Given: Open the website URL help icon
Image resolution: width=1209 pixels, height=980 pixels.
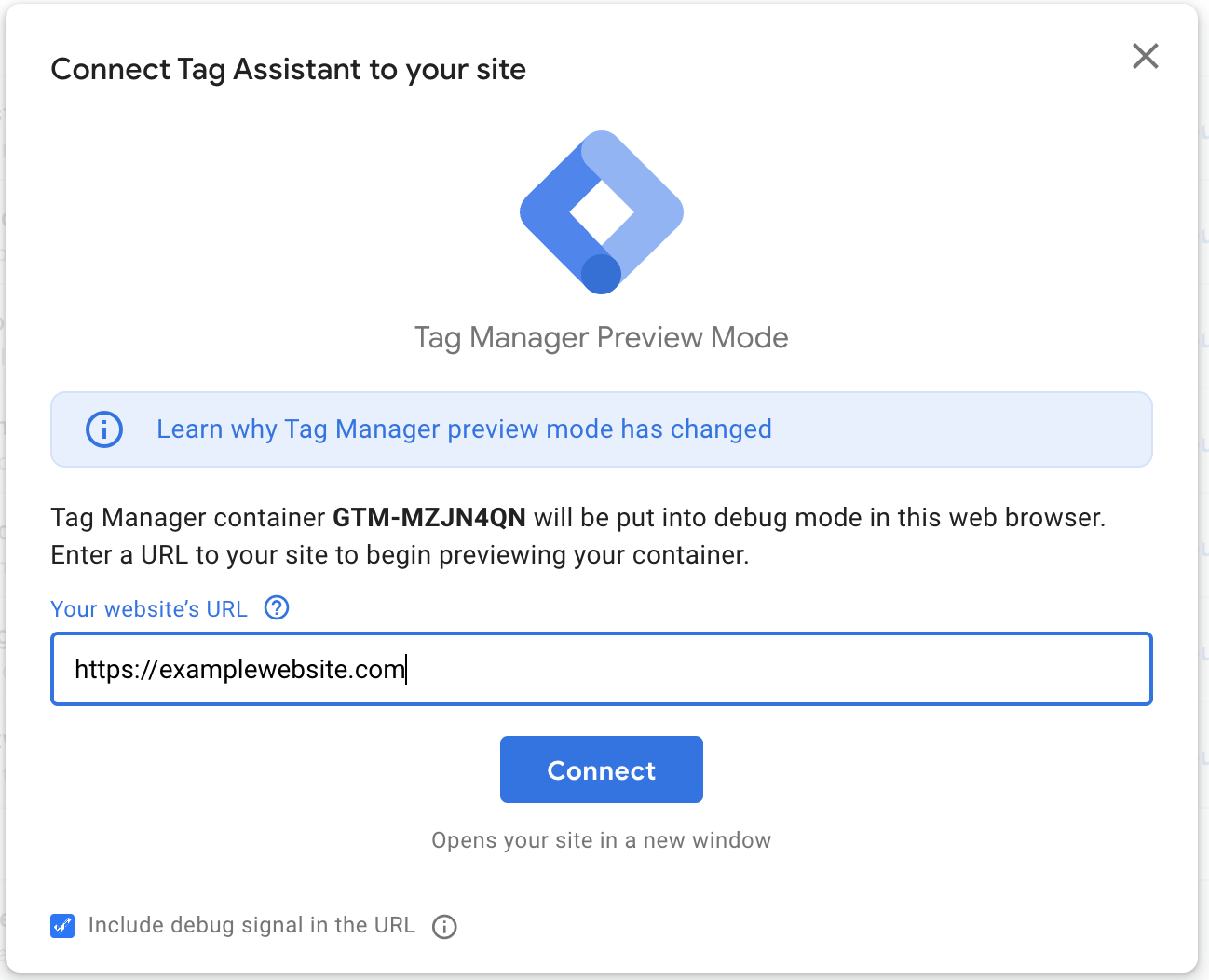Looking at the screenshot, I should tap(277, 608).
